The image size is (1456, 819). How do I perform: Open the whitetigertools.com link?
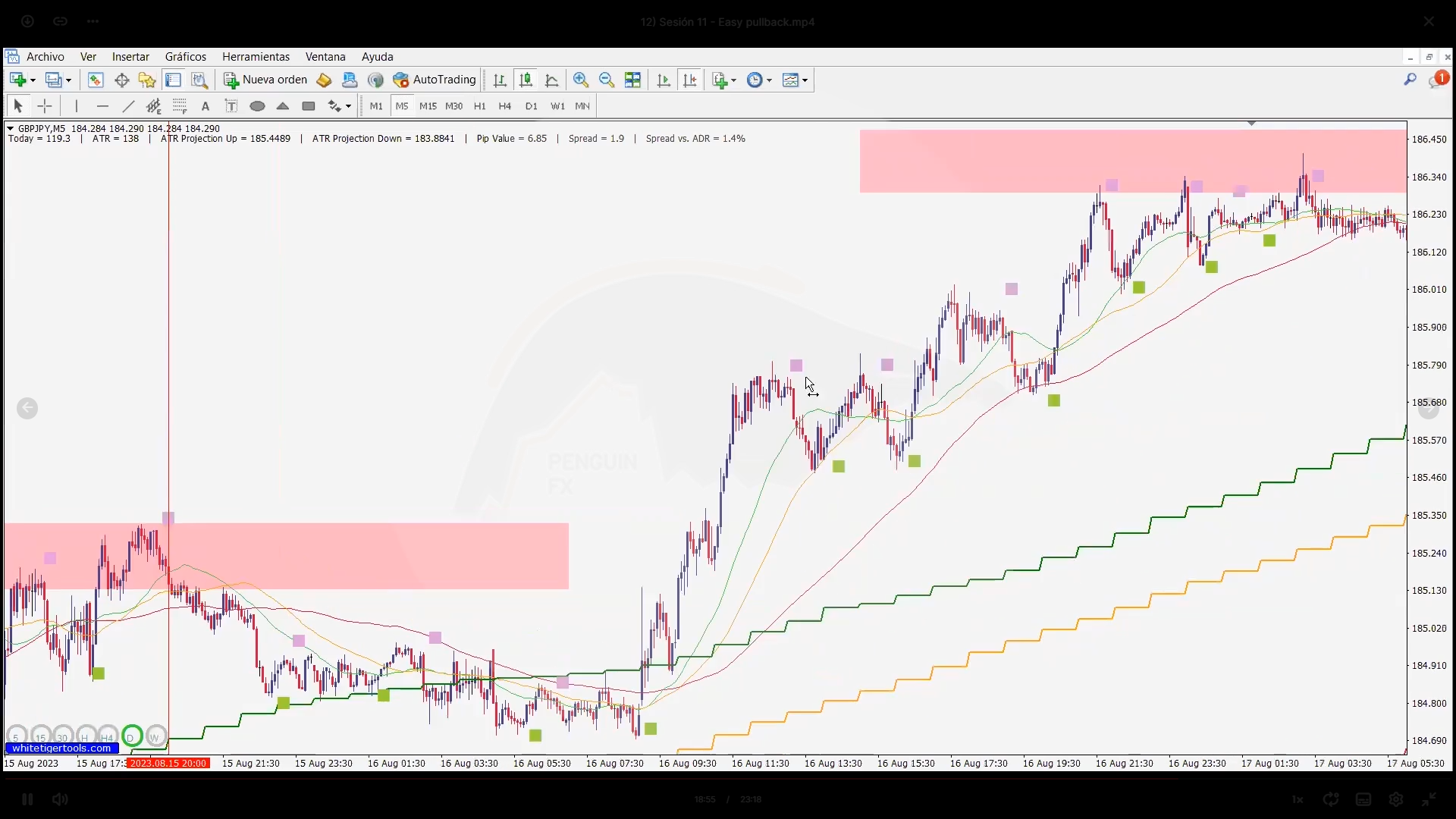(61, 748)
